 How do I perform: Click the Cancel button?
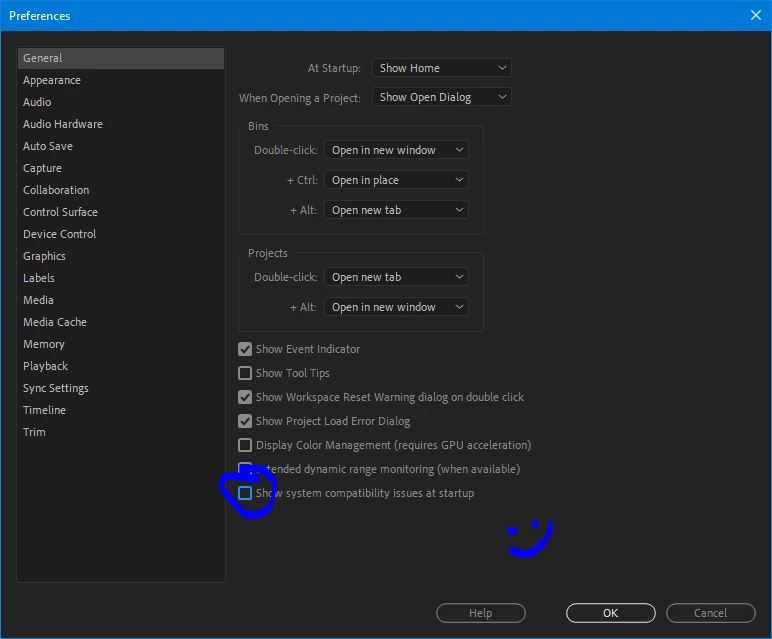click(710, 613)
